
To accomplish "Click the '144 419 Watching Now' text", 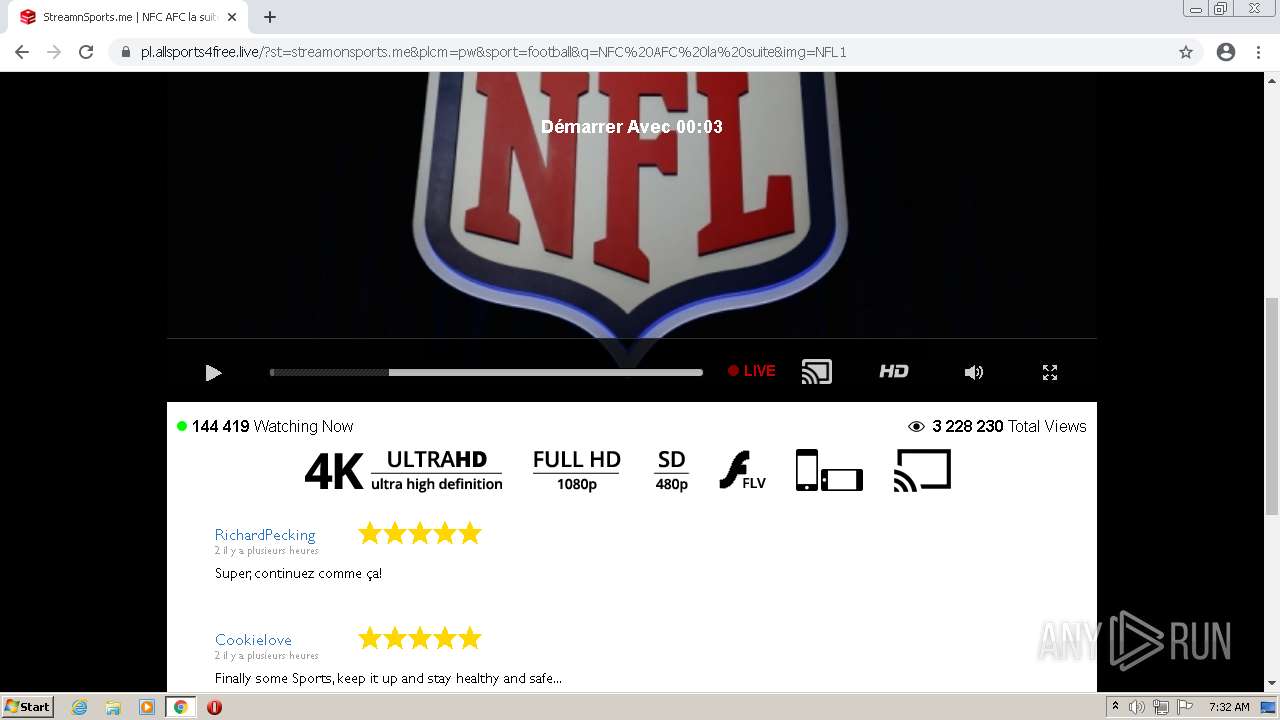I will coord(272,426).
